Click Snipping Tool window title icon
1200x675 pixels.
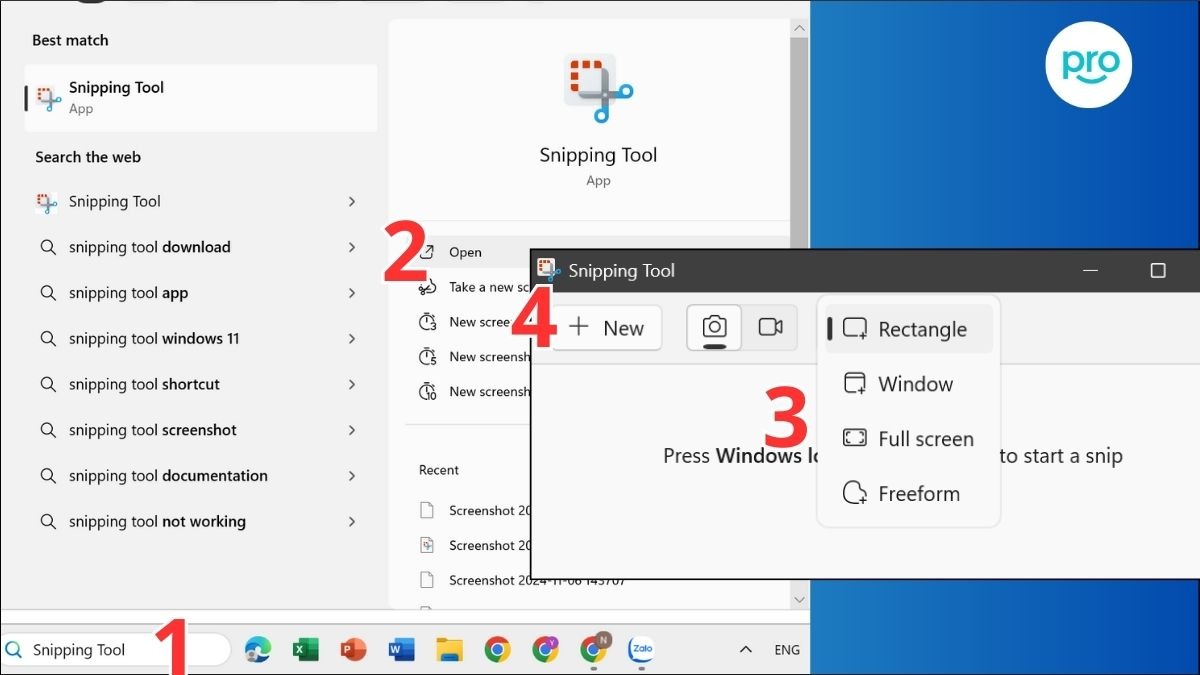547,270
